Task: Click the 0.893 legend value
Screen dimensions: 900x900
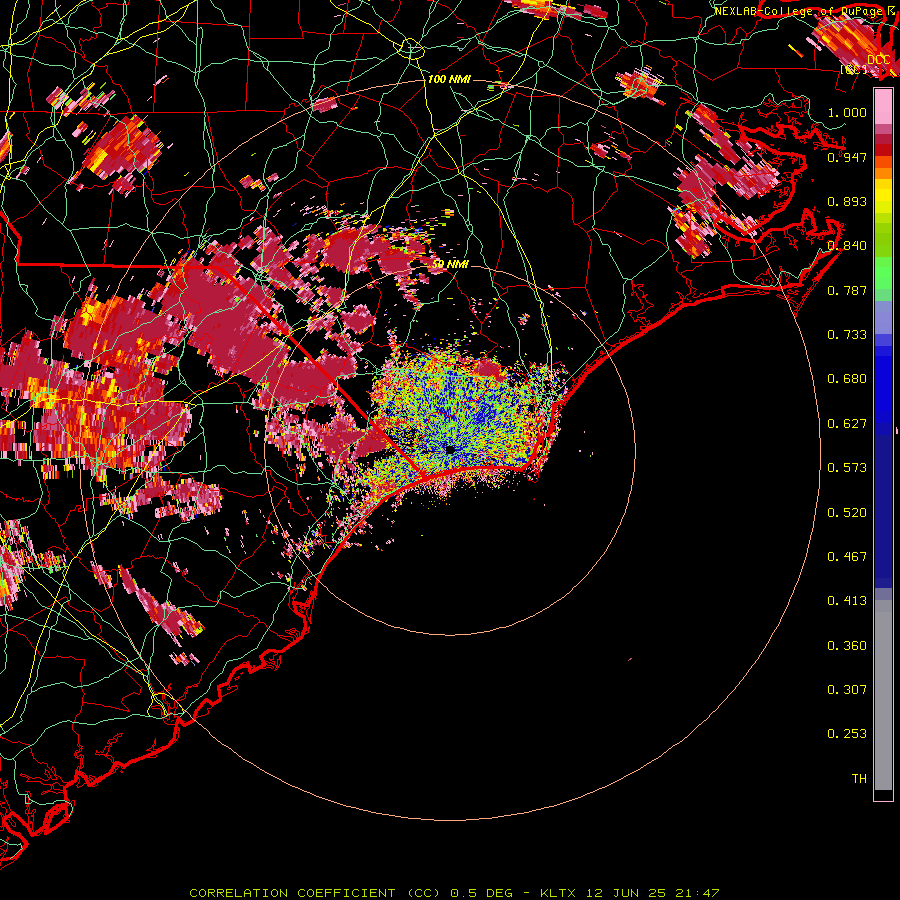Action: (847, 201)
